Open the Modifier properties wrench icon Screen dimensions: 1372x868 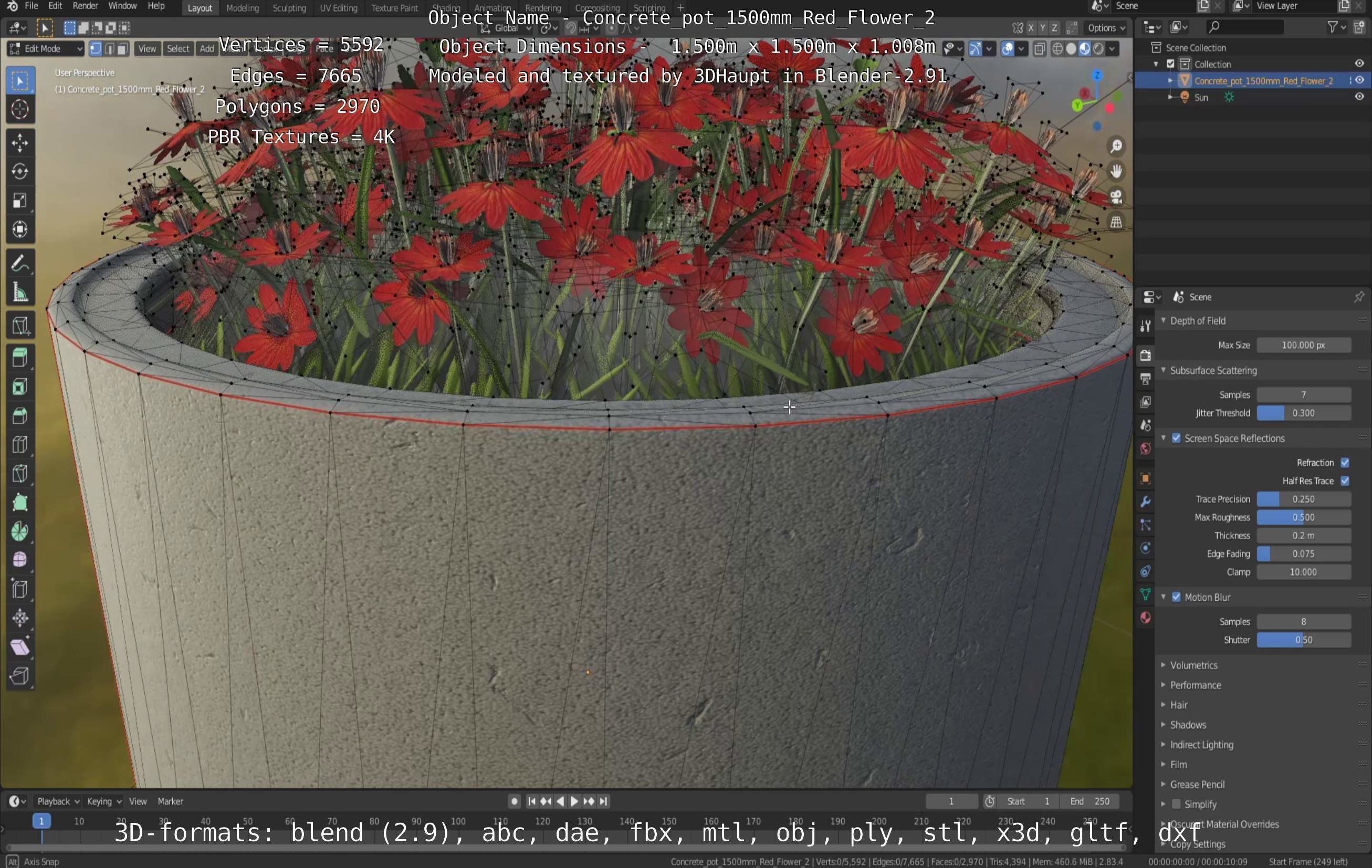click(x=1145, y=501)
